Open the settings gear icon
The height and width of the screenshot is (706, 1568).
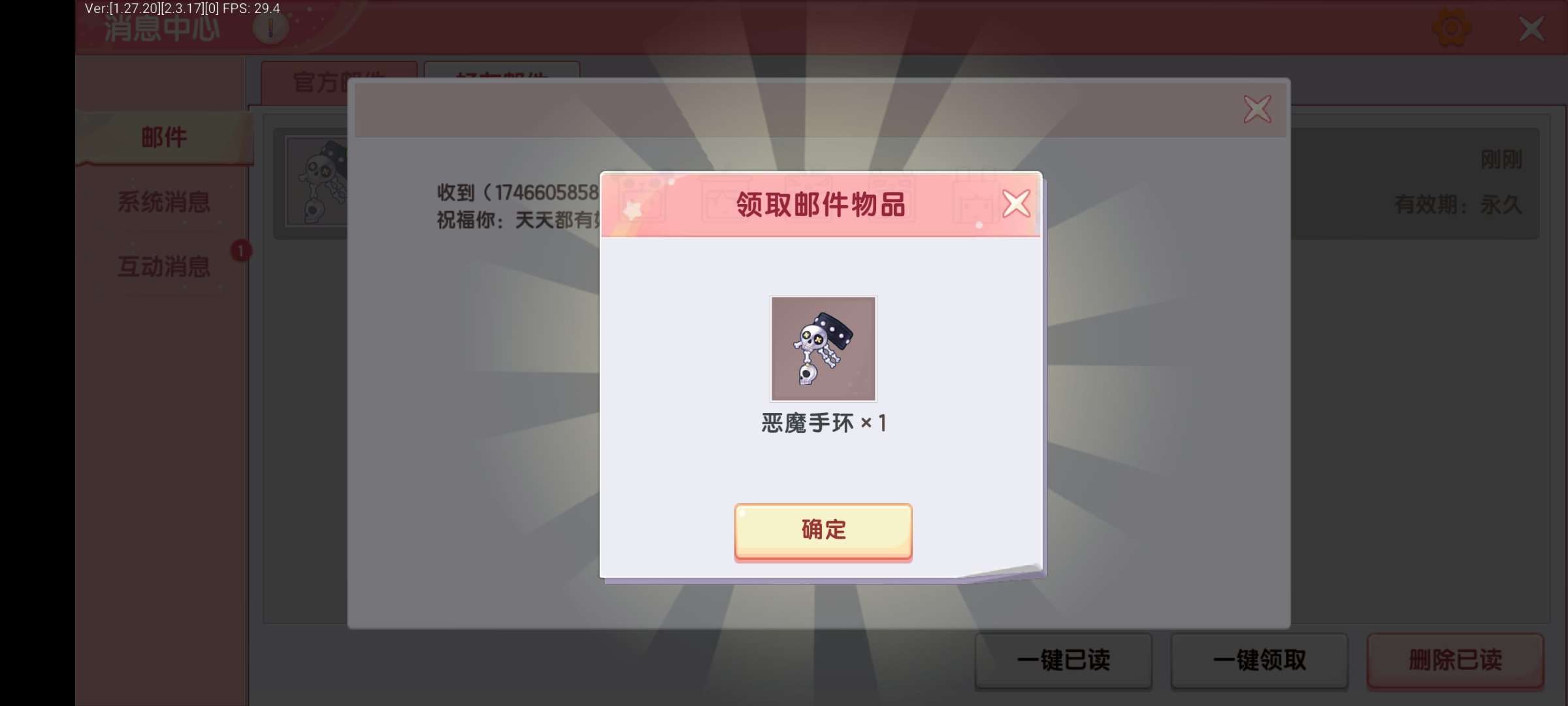click(x=1452, y=28)
